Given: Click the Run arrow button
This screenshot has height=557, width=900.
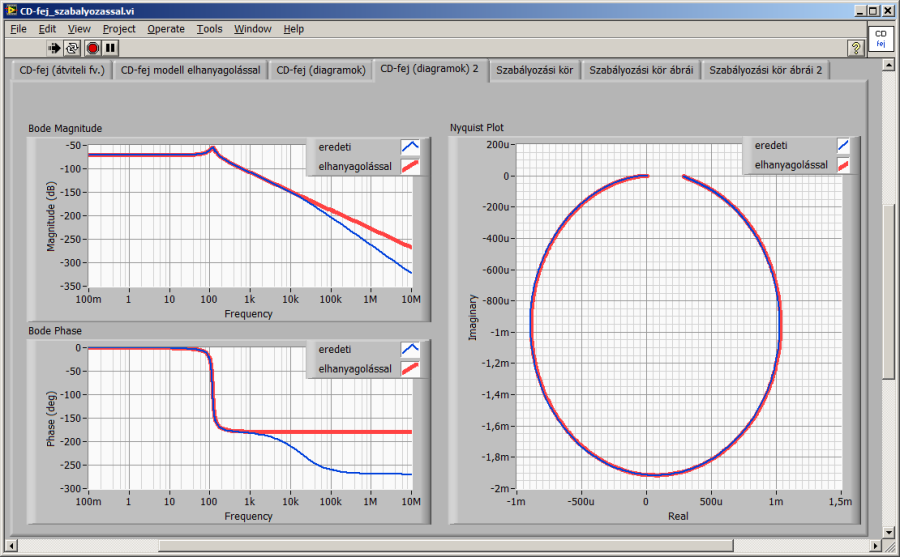Looking at the screenshot, I should pyautogui.click(x=55, y=47).
